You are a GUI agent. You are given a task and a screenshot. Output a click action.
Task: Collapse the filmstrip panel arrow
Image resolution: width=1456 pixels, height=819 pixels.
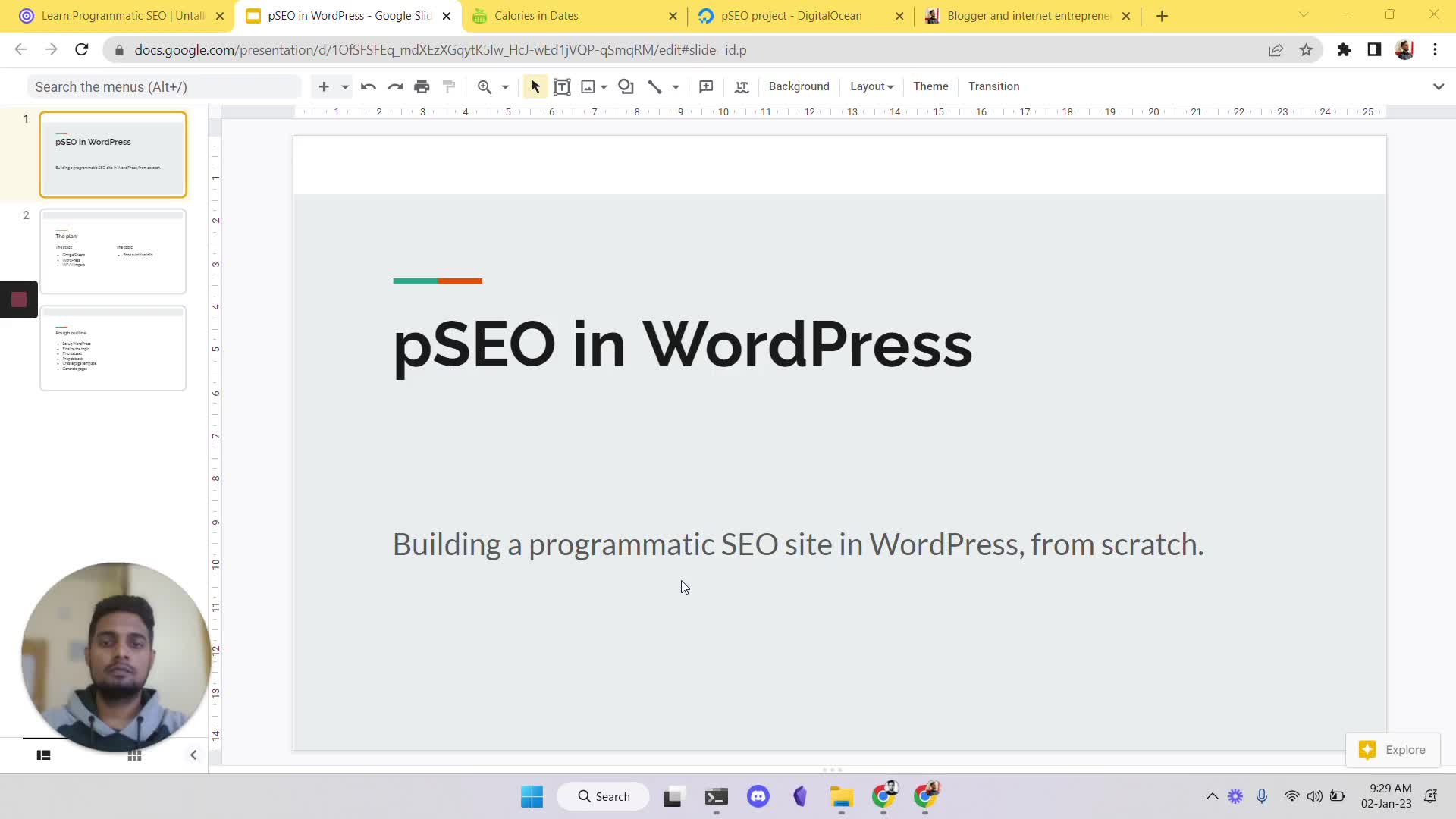pos(193,755)
